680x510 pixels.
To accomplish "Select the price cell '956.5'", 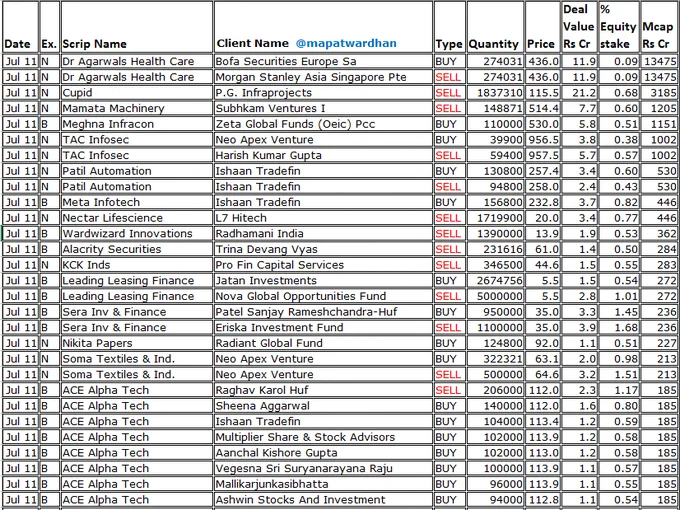I will click(543, 139).
